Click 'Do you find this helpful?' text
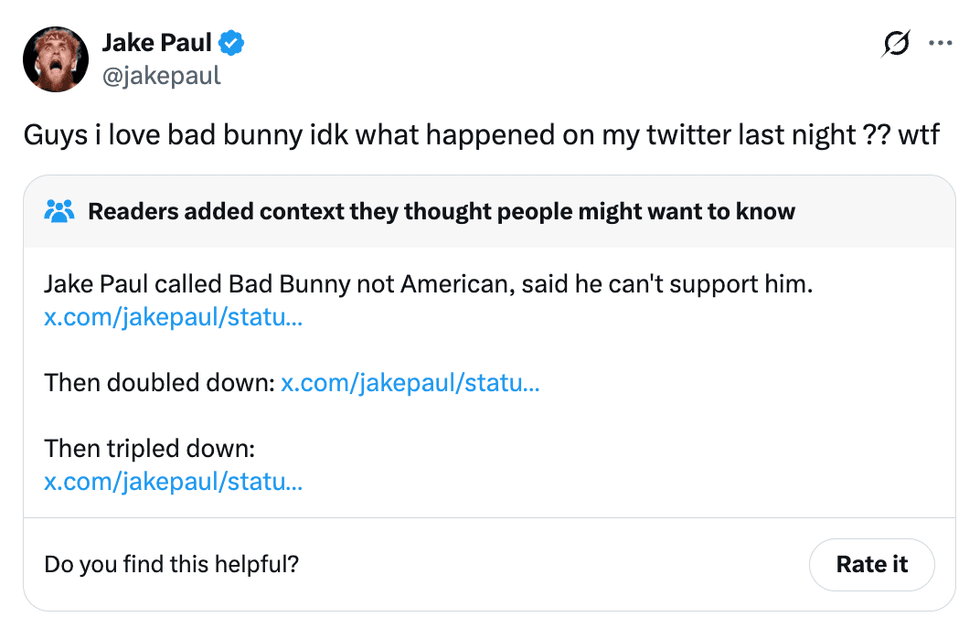 [x=171, y=564]
